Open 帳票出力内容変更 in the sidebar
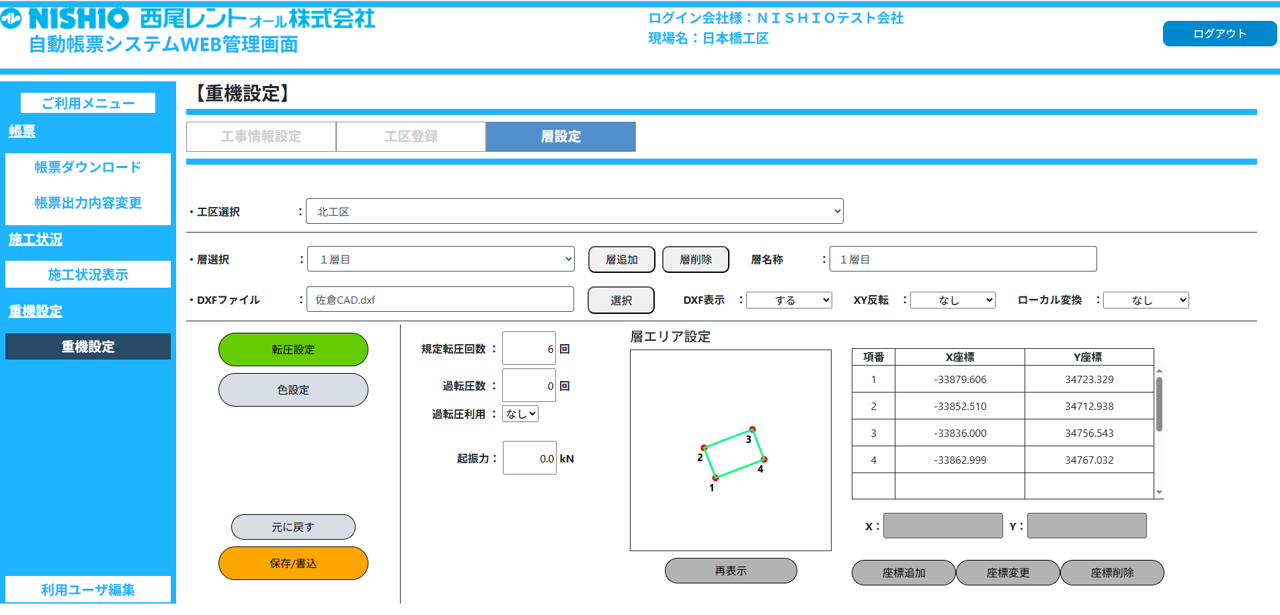This screenshot has width=1280, height=615. 88,203
